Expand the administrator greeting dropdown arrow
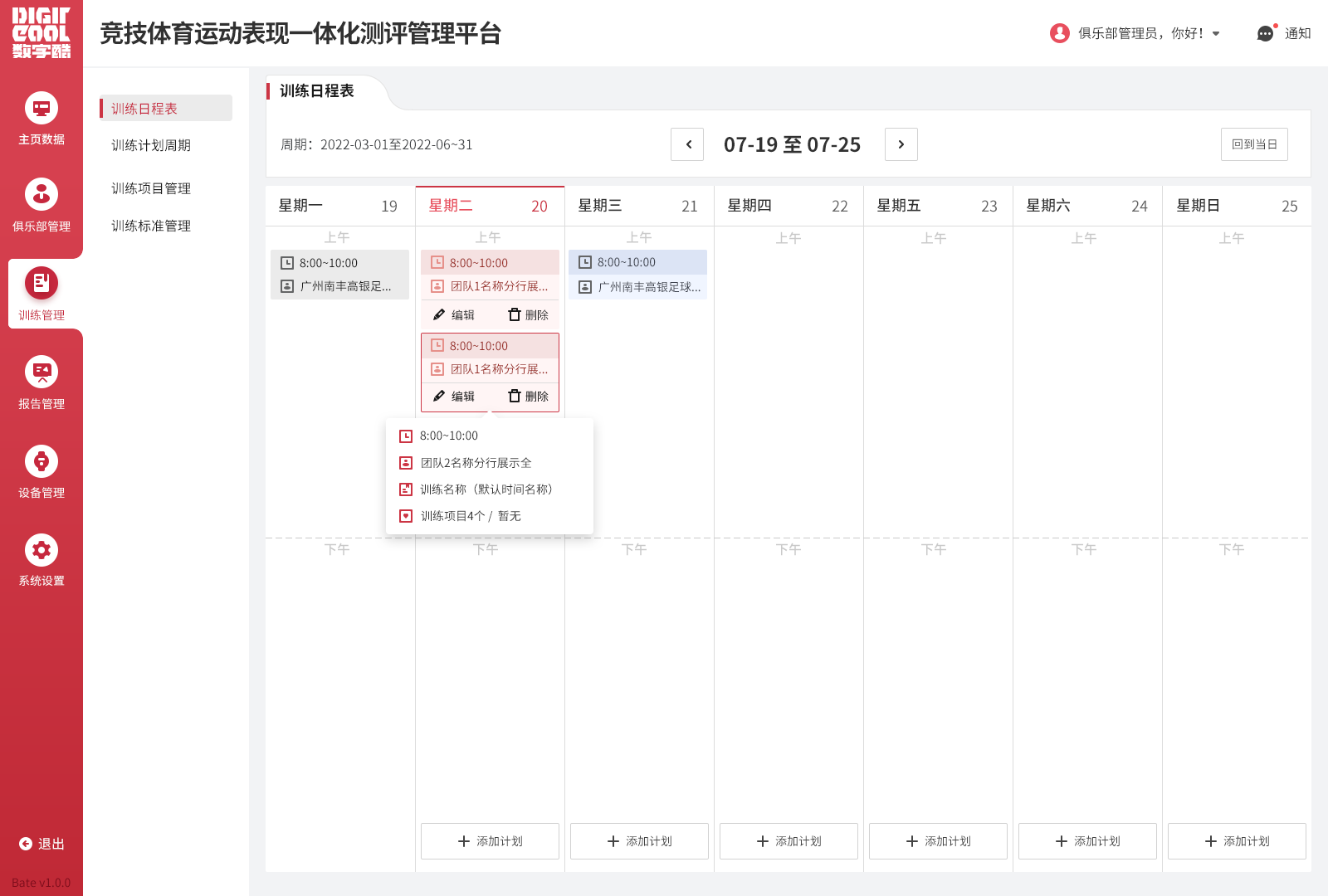Viewport: 1328px width, 896px height. coord(1216,34)
